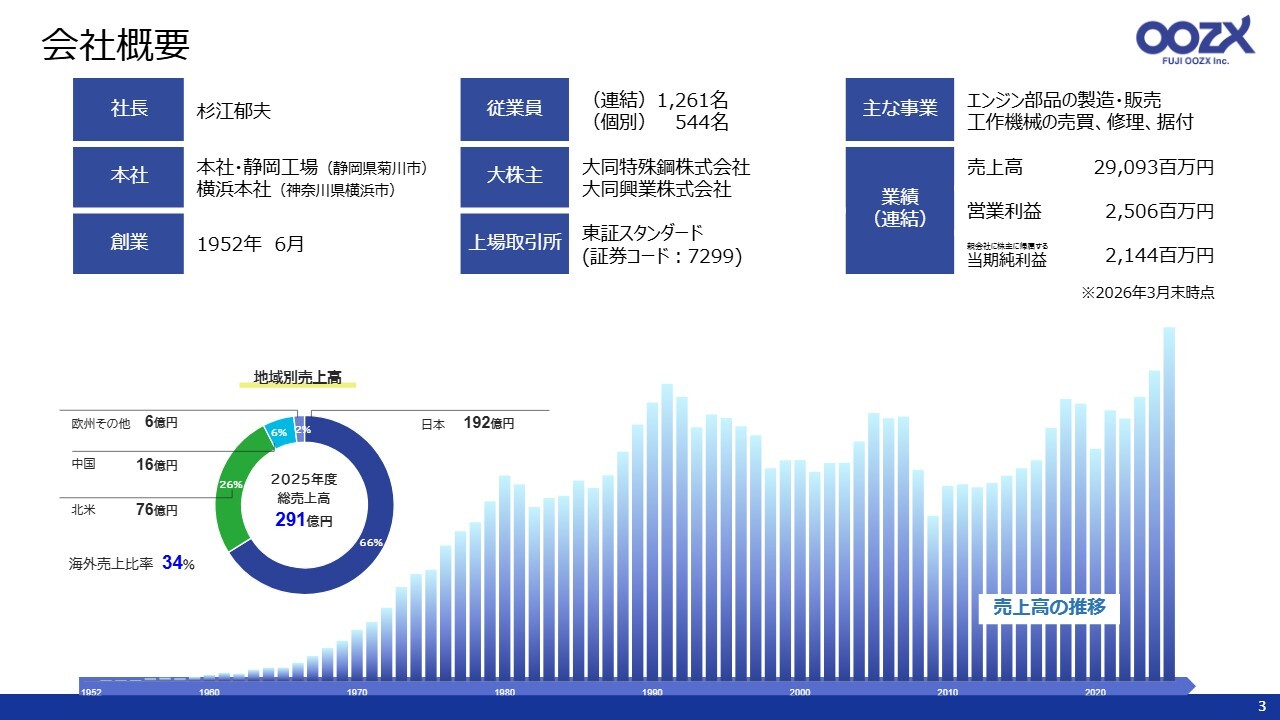Image resolution: width=1280 pixels, height=720 pixels.
Task: Click the text エンジン部品の製造・販売
Action: pos(1064,100)
